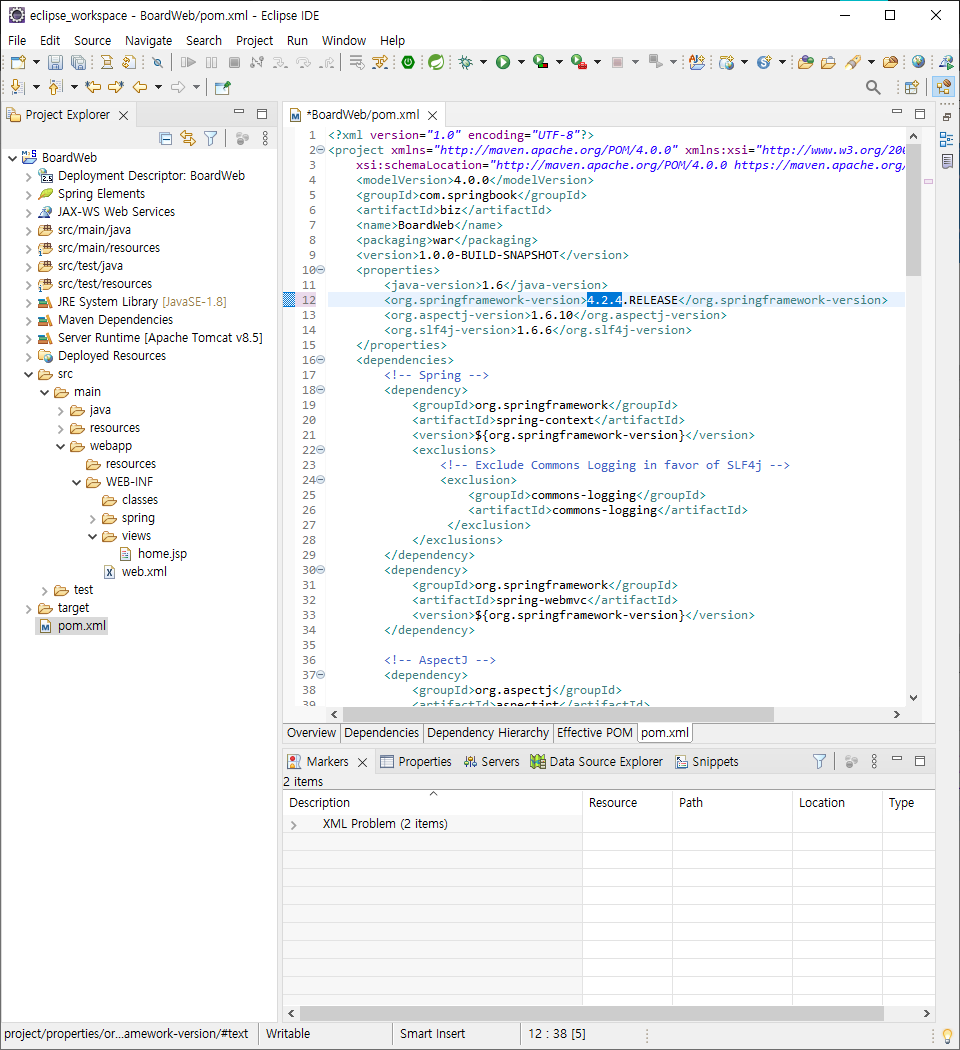The width and height of the screenshot is (960, 1050).
Task: Toggle fold marker on line 30 dependency
Action: coord(321,570)
